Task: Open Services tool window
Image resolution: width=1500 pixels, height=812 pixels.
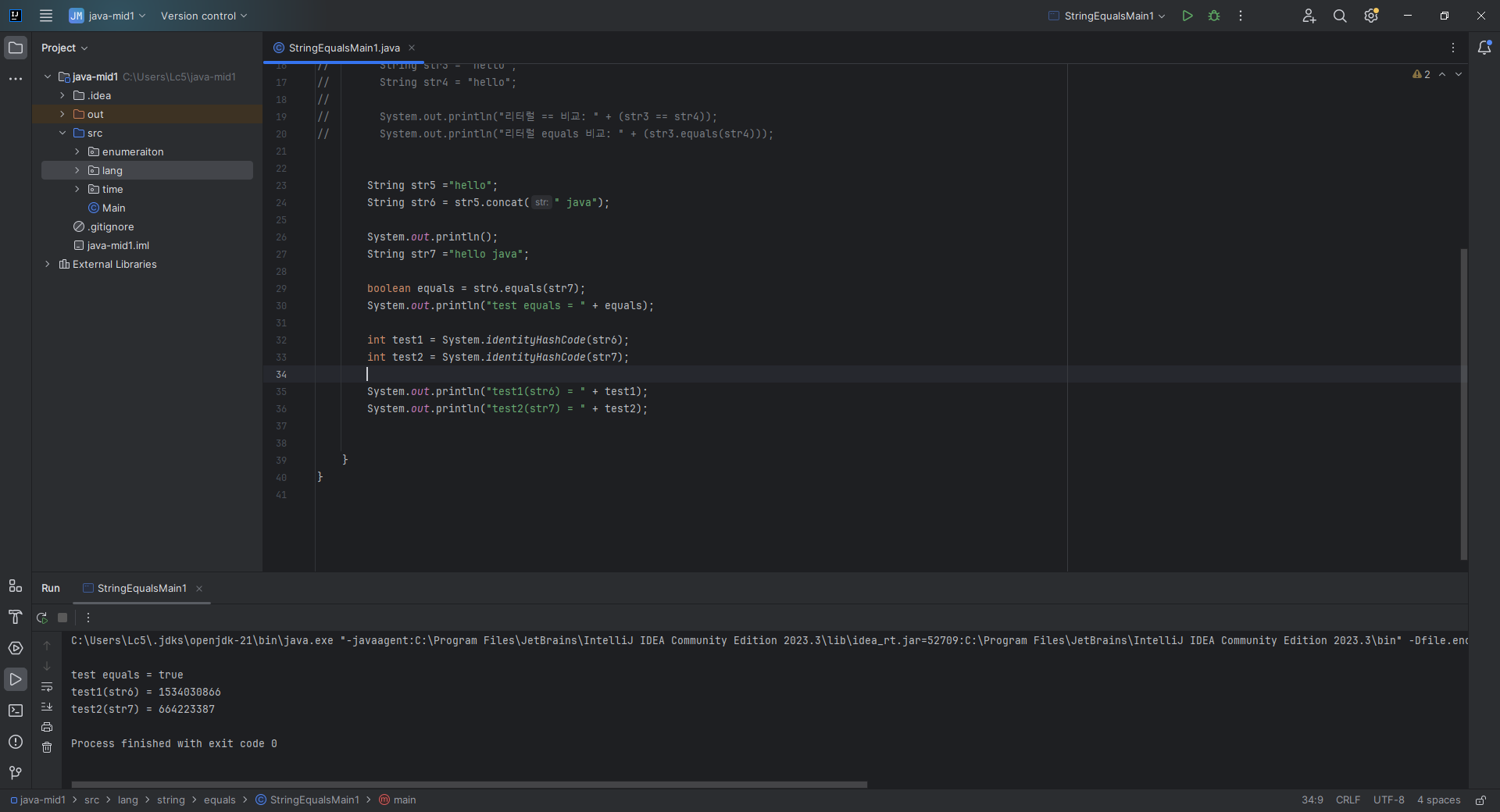Action: 16,648
